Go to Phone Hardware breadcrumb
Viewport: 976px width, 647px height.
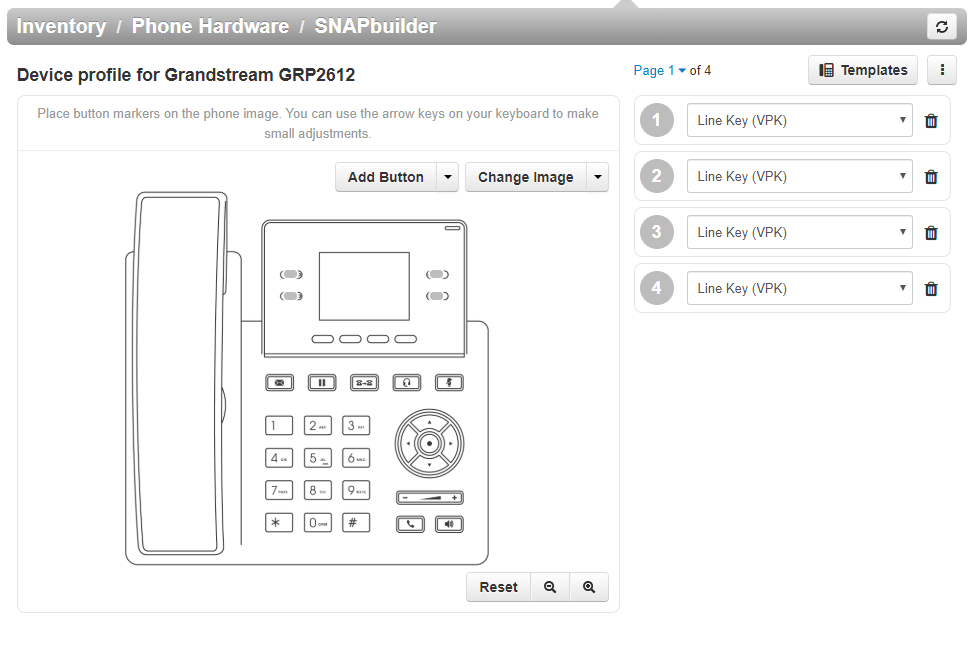(210, 26)
